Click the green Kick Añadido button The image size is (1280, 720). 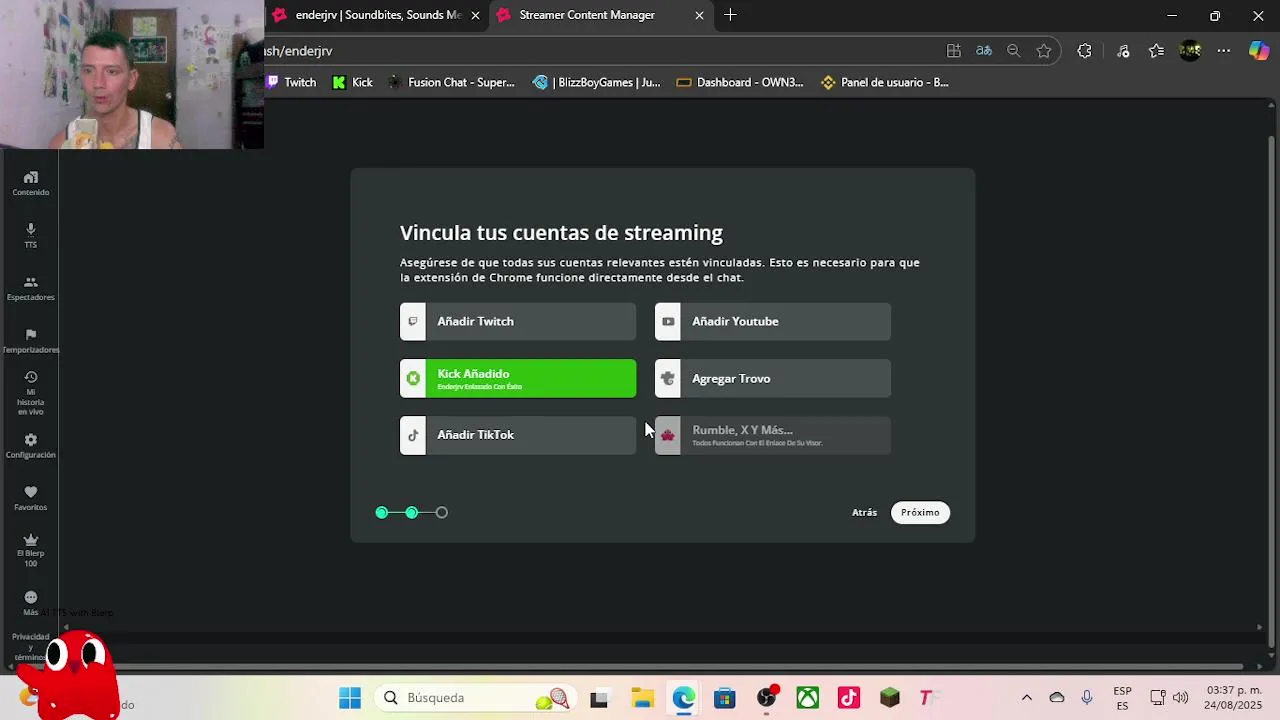pos(518,379)
